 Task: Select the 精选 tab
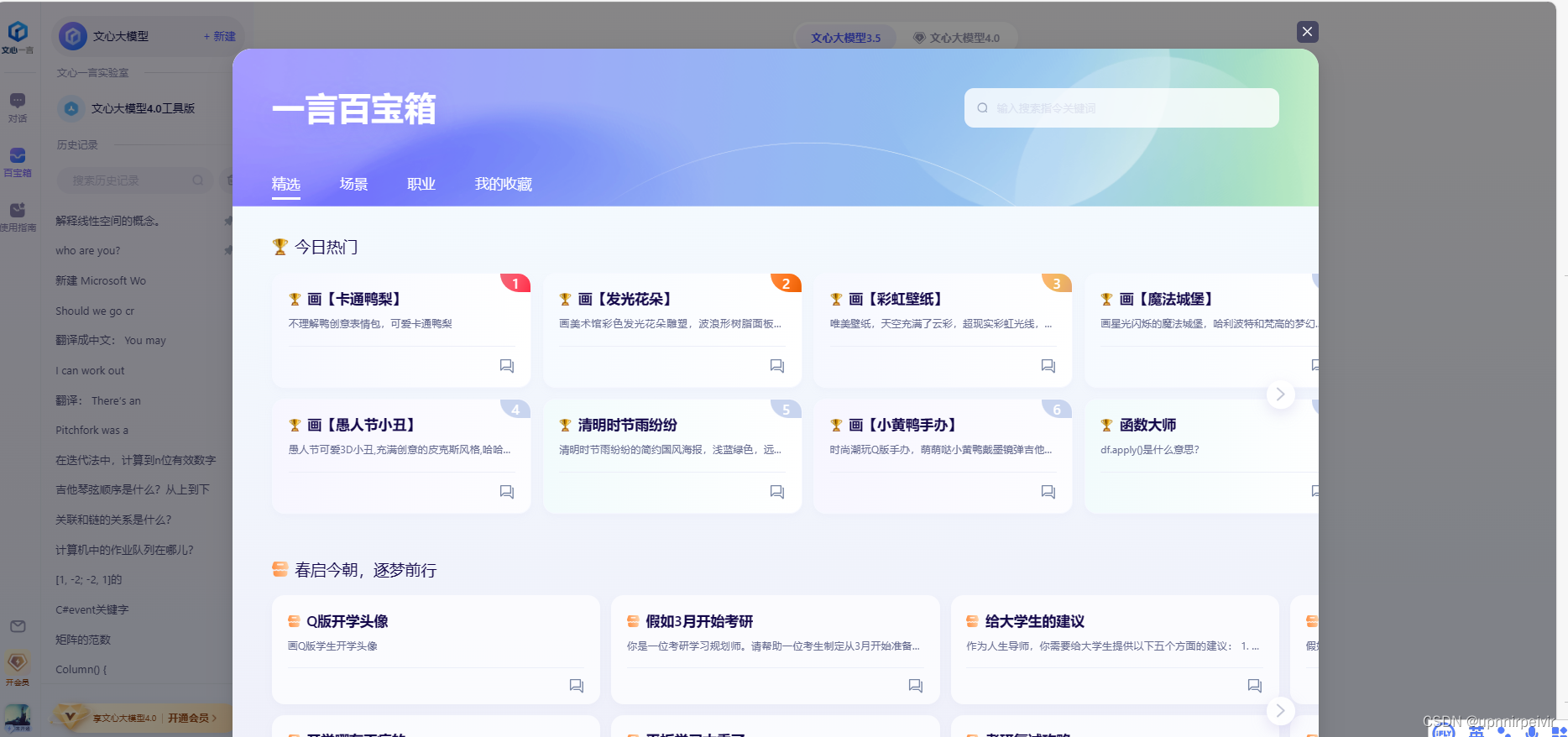(286, 184)
